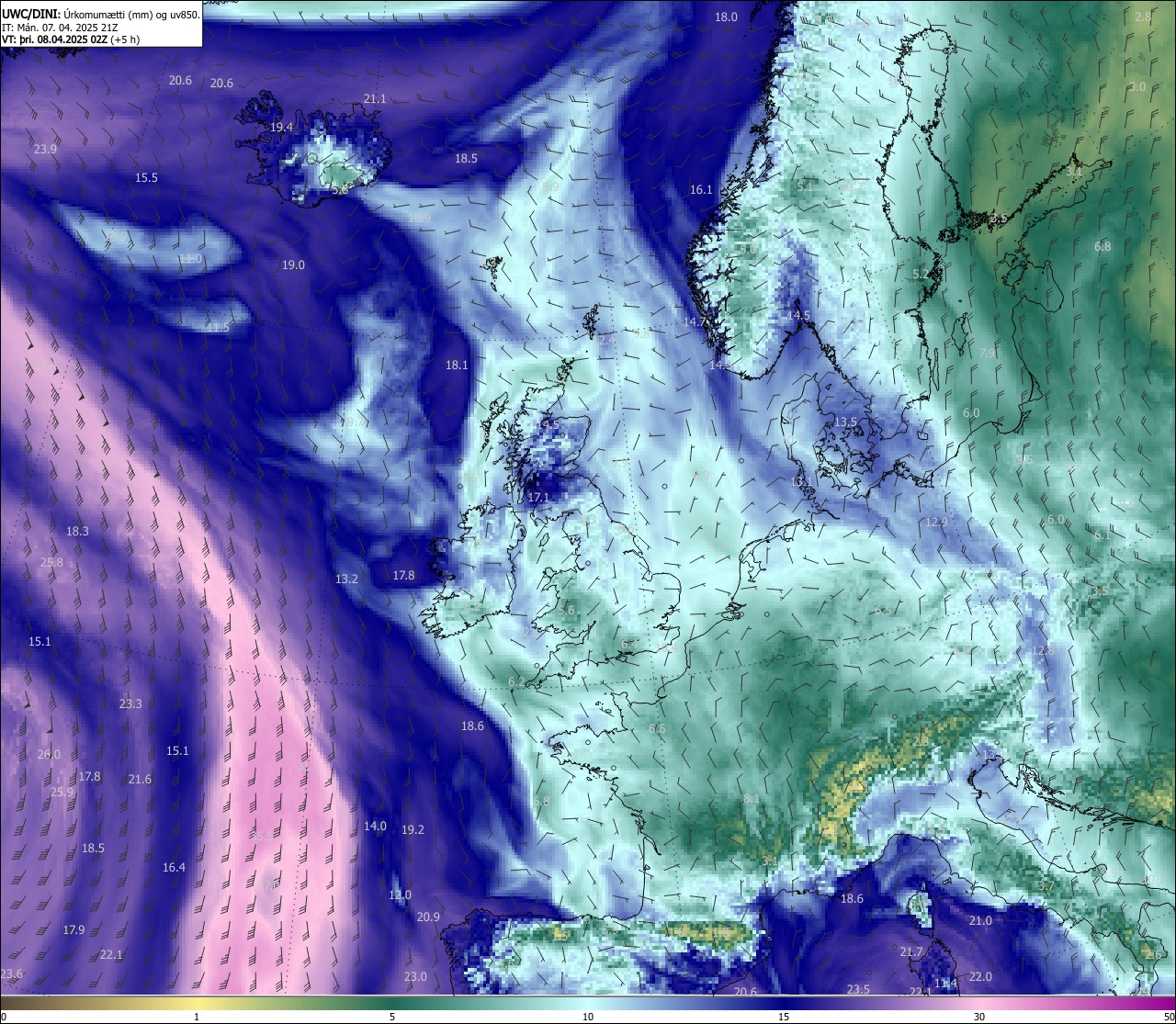Click the 21.0 value near Italy
Viewport: 1176px width, 1024px height.
980,920
